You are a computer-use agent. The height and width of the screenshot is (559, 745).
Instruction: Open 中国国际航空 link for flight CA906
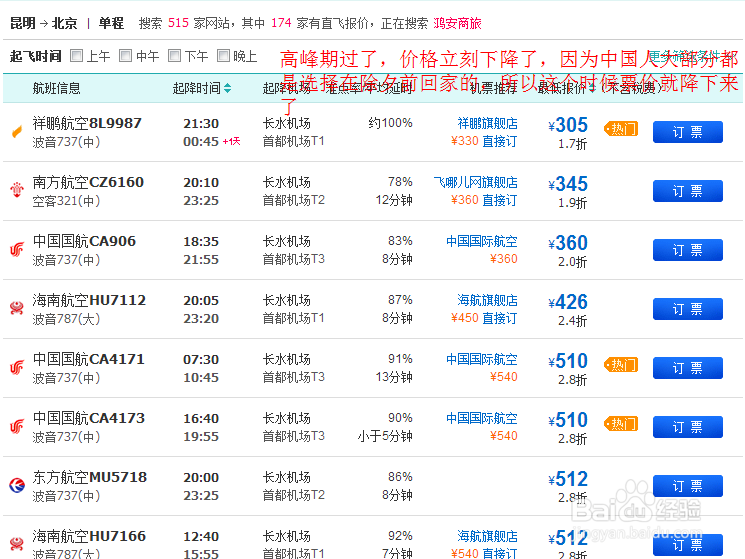[482, 241]
